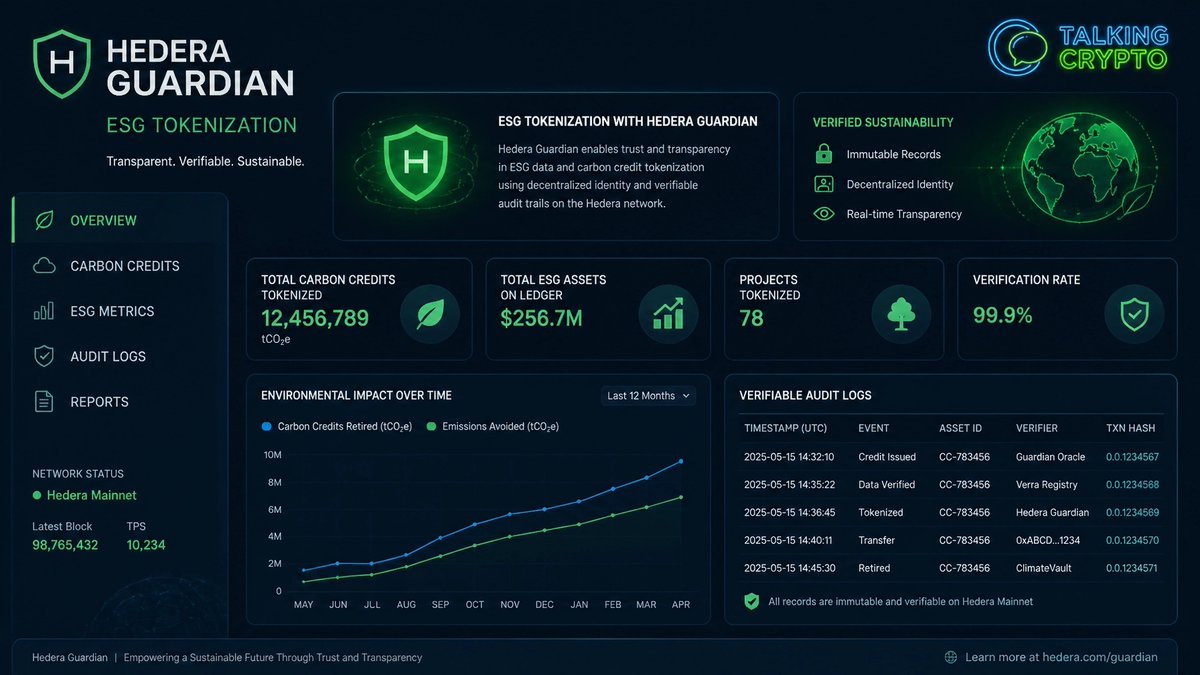Click the last green data point above APR
Image resolution: width=1200 pixels, height=675 pixels.
(x=681, y=497)
